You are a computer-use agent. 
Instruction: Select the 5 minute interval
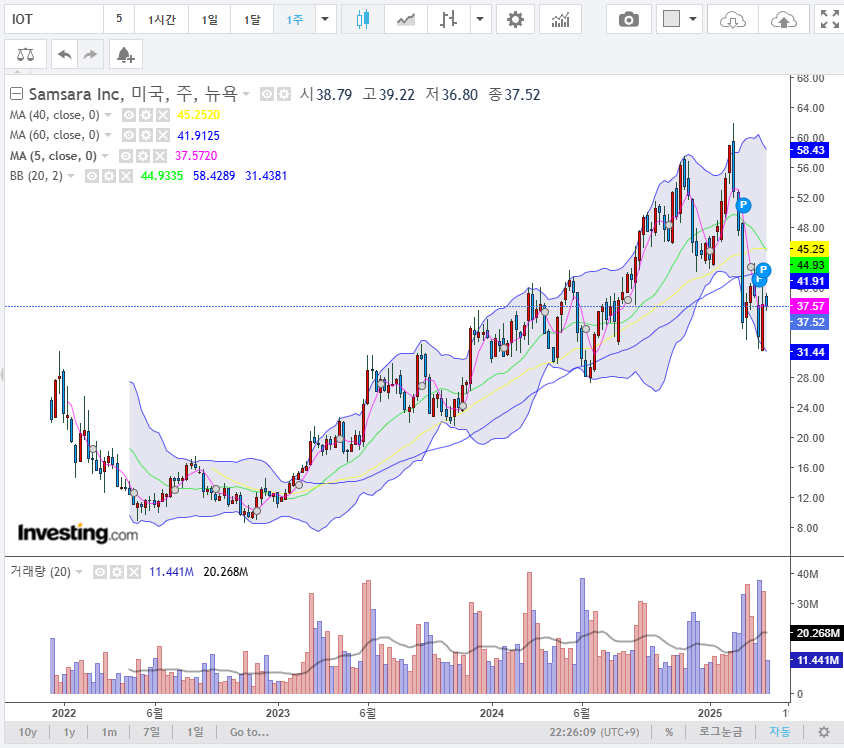(119, 20)
